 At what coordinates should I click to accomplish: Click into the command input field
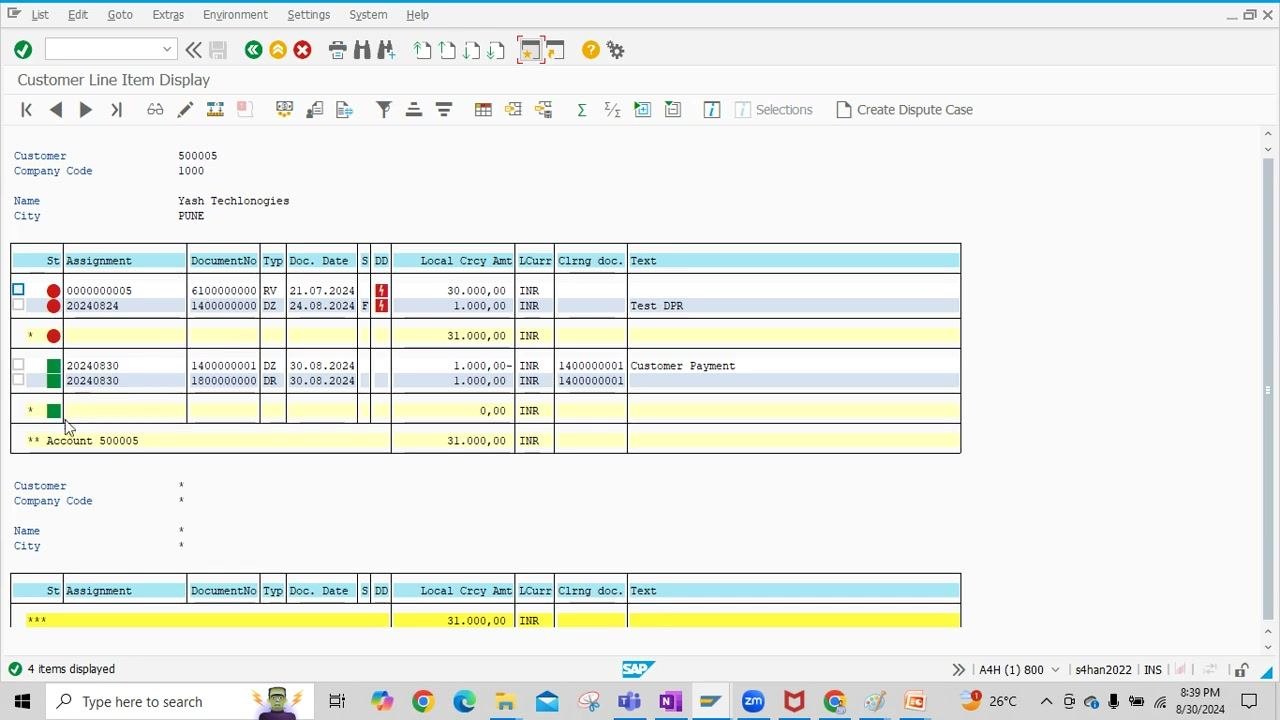(x=102, y=50)
